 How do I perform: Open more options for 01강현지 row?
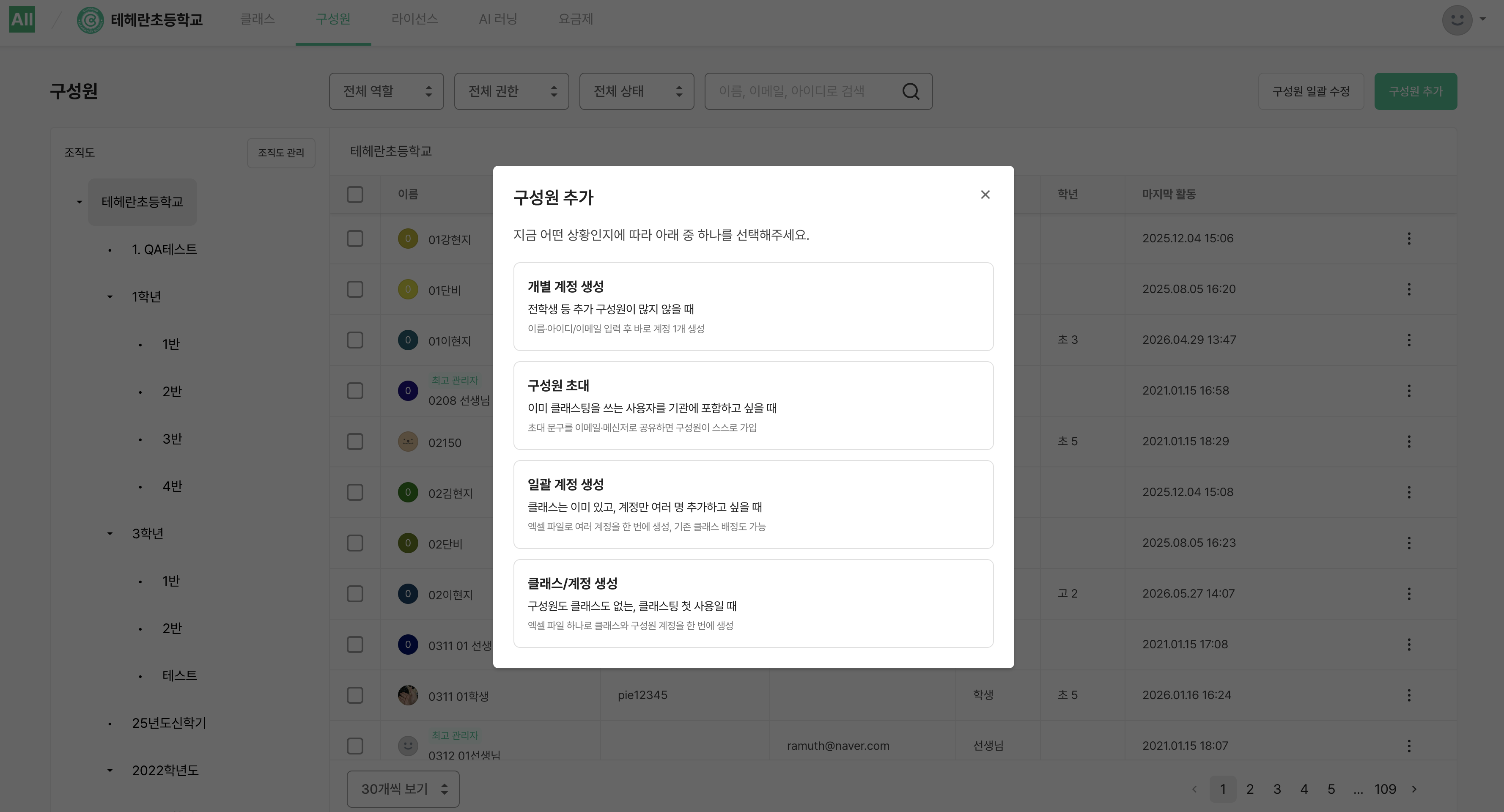point(1409,238)
